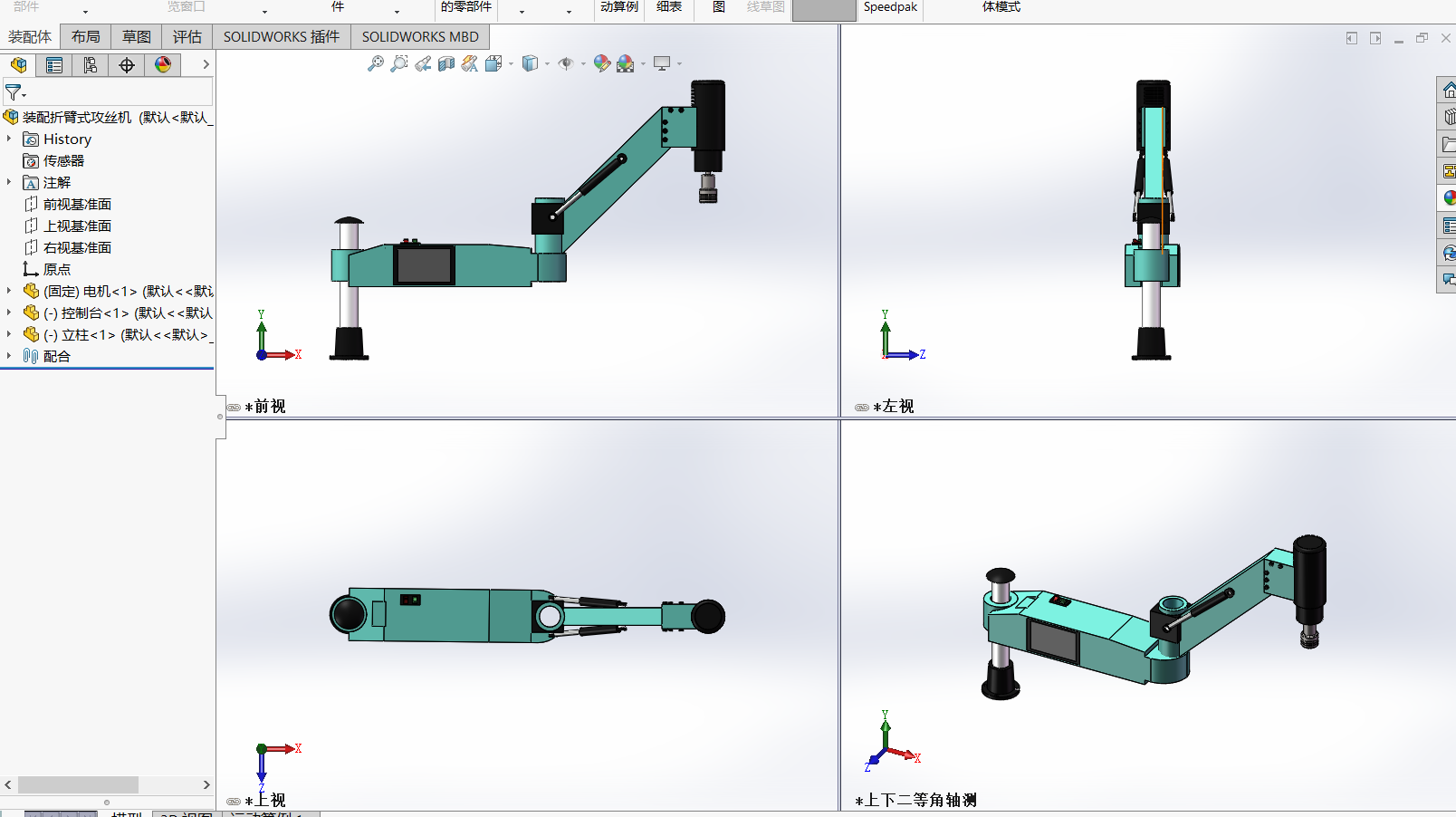Open the DimXpertManager crosshair tab

coord(127,65)
